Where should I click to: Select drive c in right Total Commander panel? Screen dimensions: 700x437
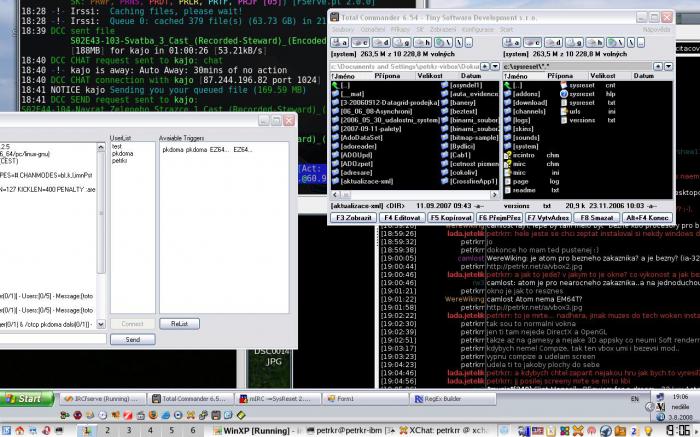coord(532,42)
